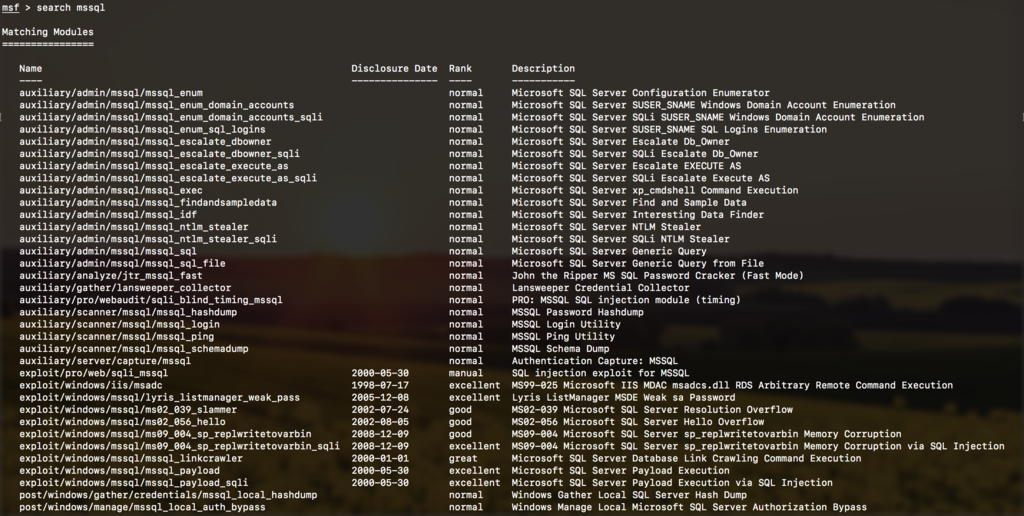
Task: Select lyris_listmanager_weak_pass module path
Action: pos(159,398)
